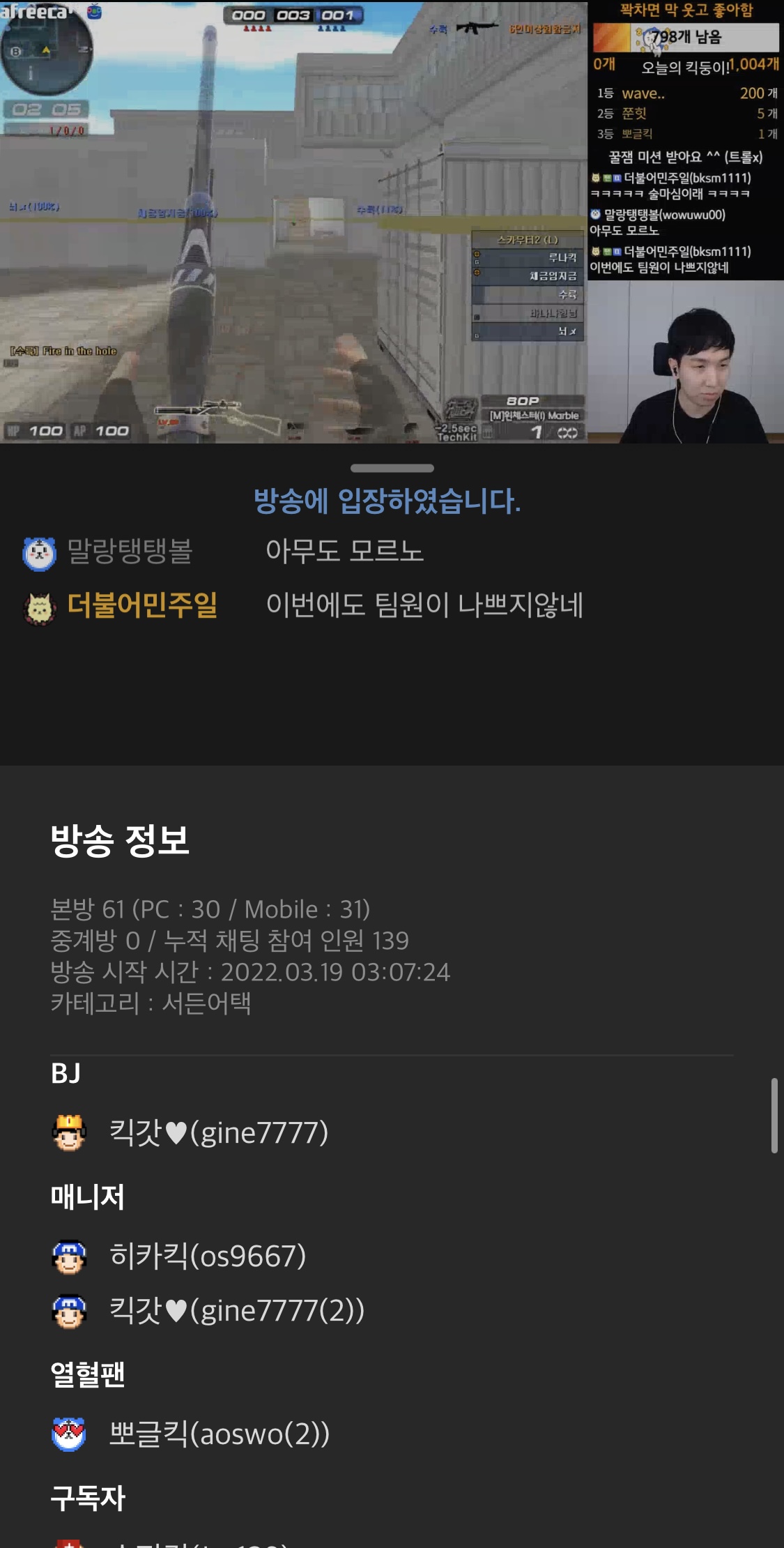The height and width of the screenshot is (1548, 784).
Task: Tap manager 히카킥 avatar icon
Action: point(69,1257)
